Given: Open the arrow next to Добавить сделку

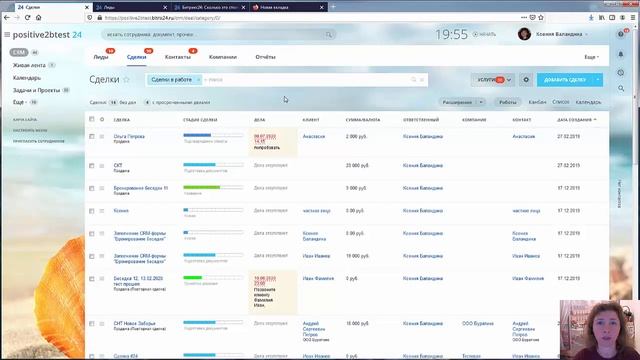Looking at the screenshot, I should point(598,80).
